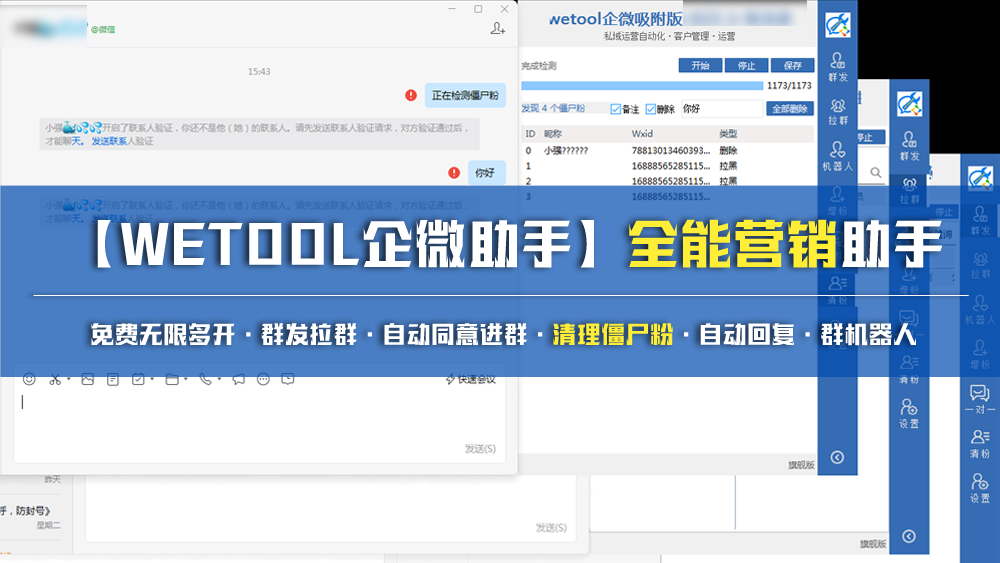Click the phone call icon
Image resolution: width=1000 pixels, height=563 pixels.
tap(204, 380)
